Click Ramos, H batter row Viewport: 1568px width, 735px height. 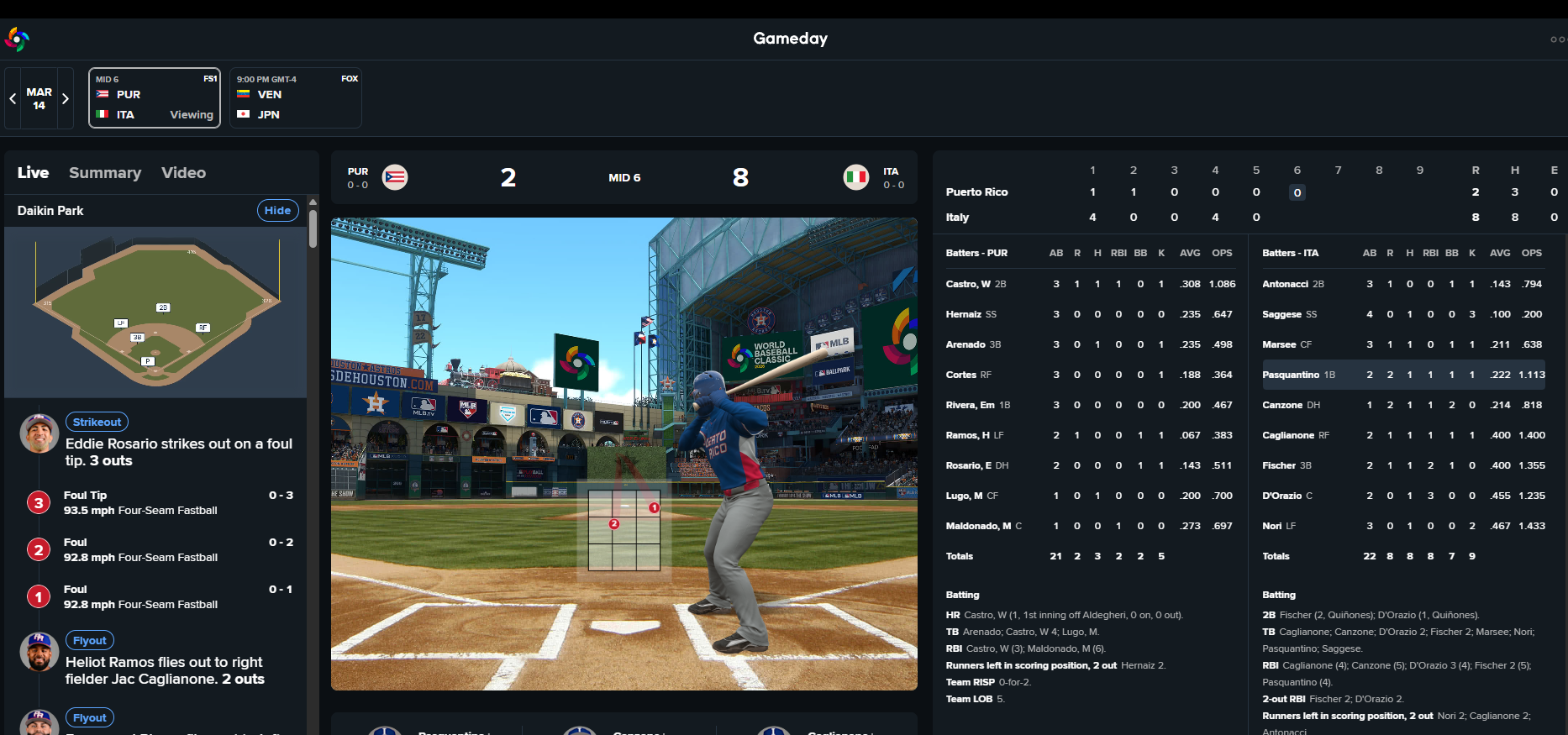(x=1091, y=435)
